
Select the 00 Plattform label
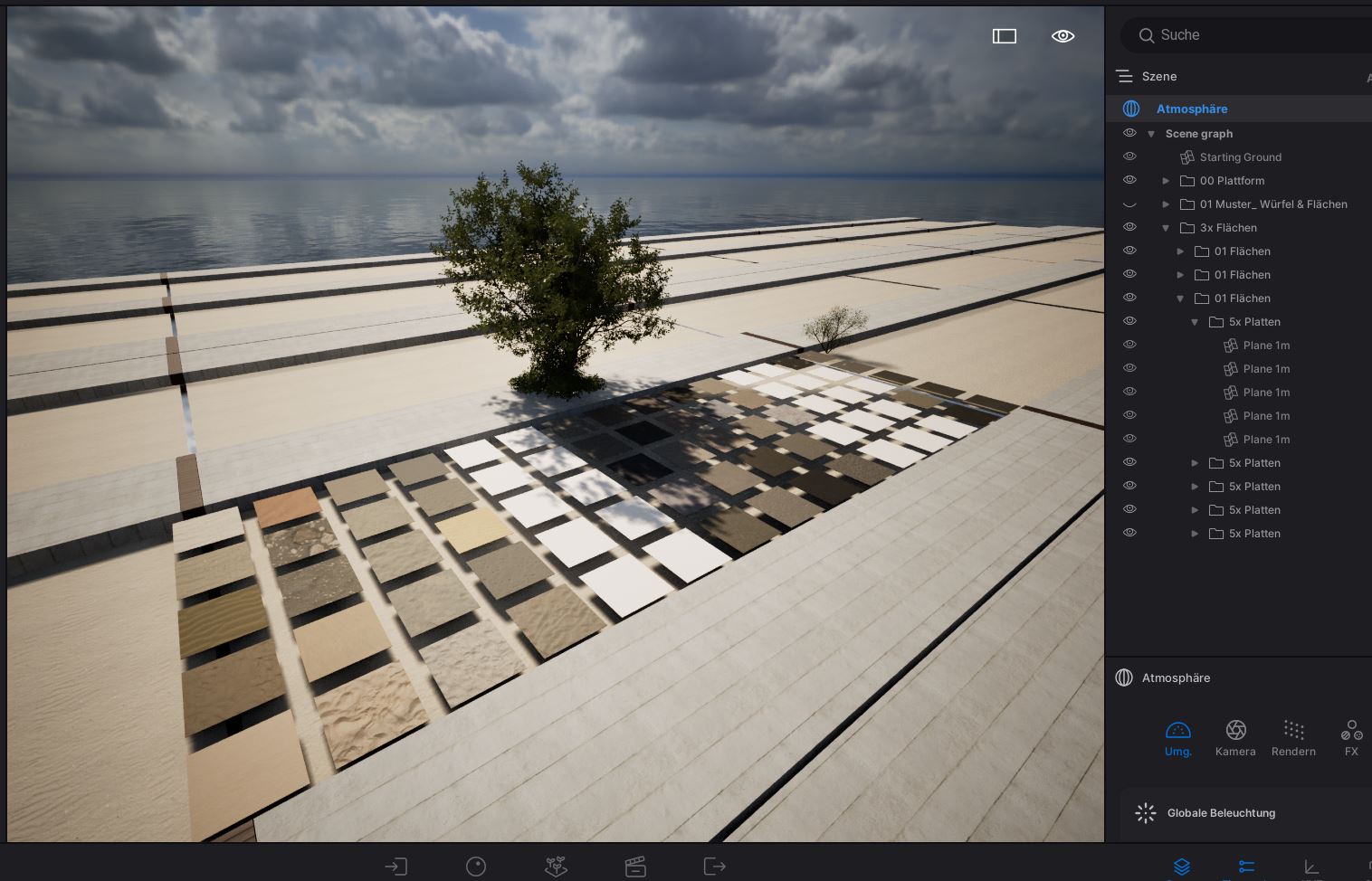1233,181
